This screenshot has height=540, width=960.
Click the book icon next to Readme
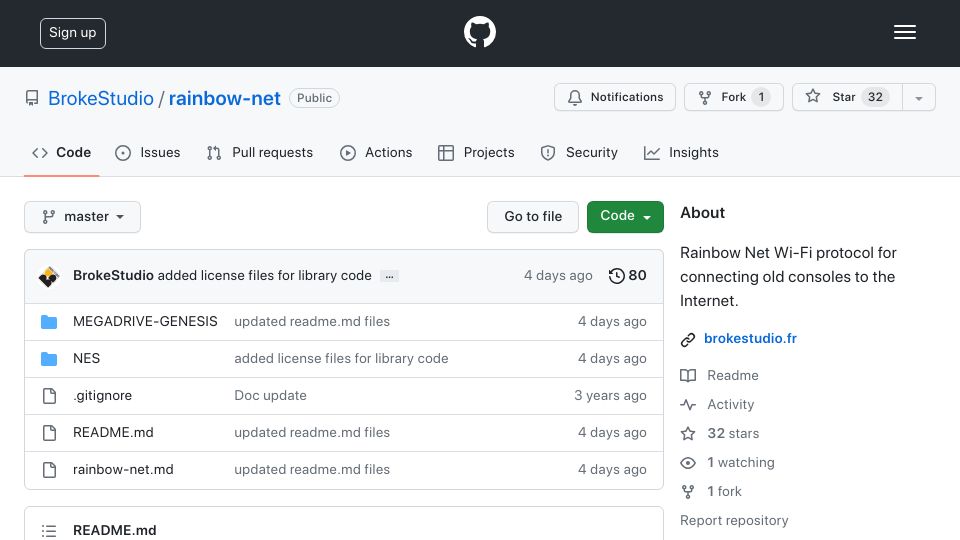pyautogui.click(x=688, y=375)
